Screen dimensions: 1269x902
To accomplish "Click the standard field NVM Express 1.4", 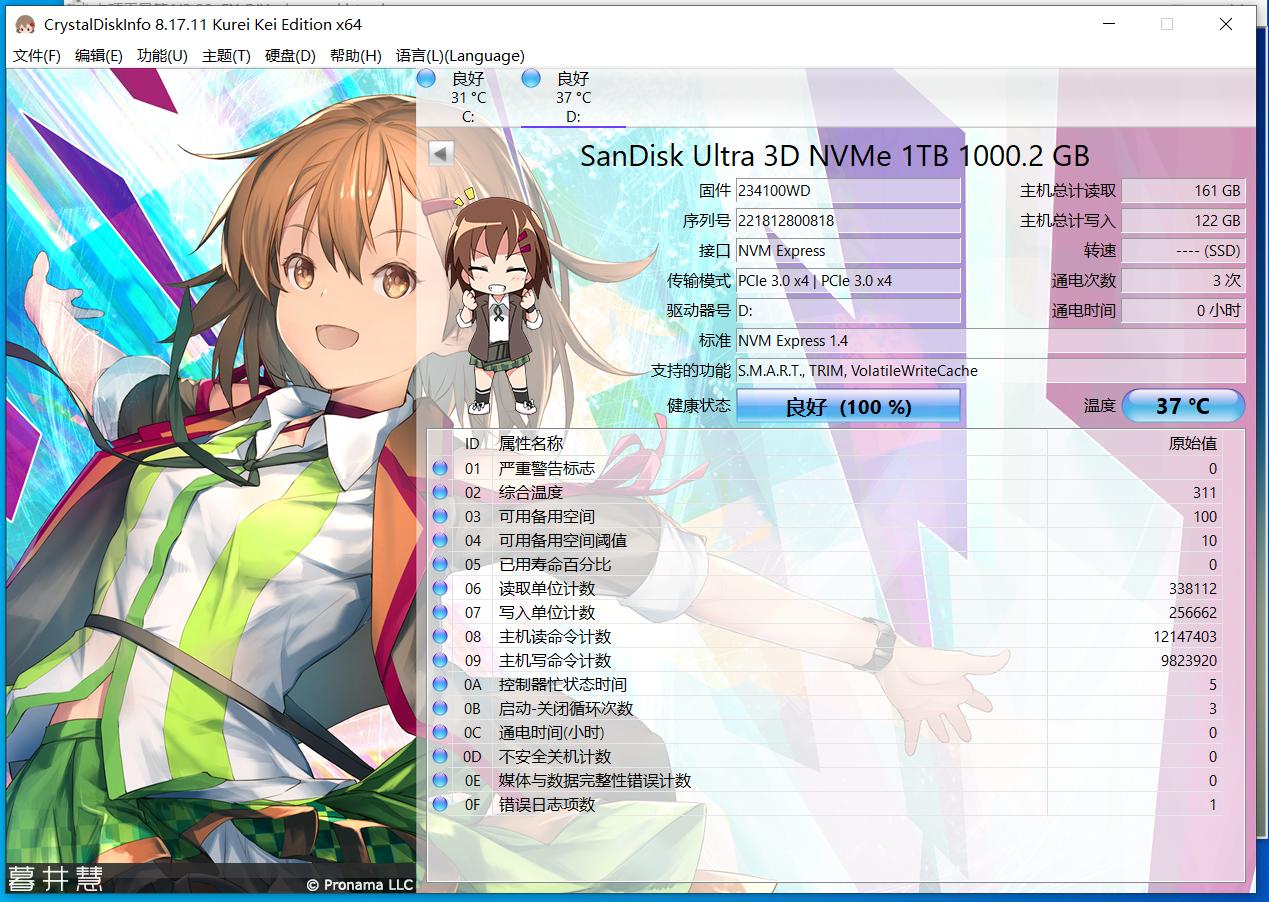I will coord(990,340).
